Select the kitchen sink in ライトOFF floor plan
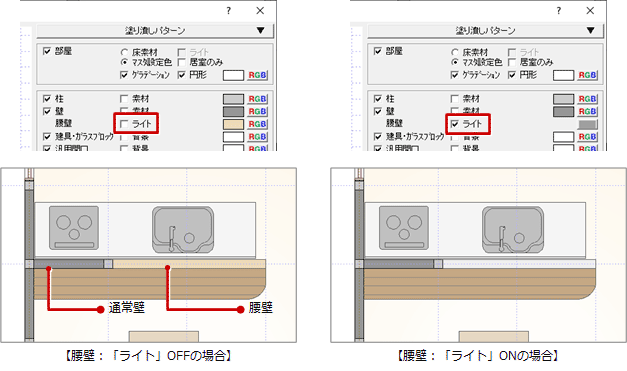Image resolution: width=627 pixels, height=371 pixels. coord(183,230)
